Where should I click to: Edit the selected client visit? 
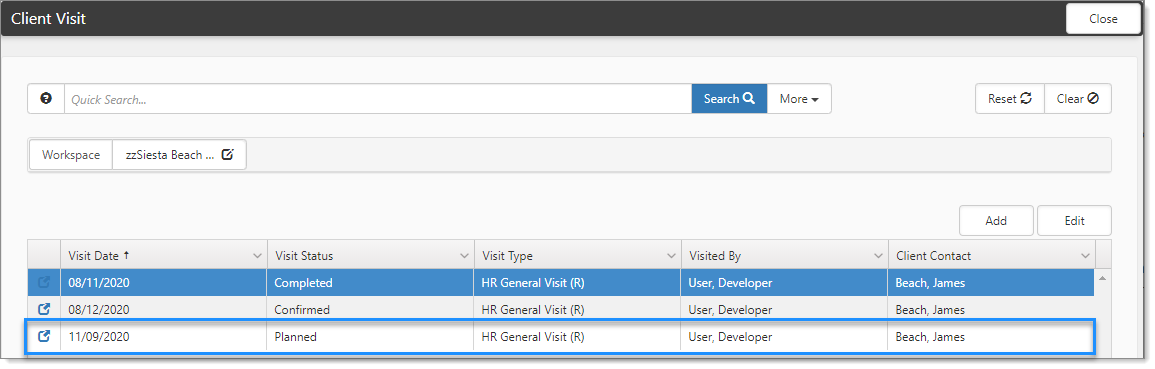(1075, 220)
